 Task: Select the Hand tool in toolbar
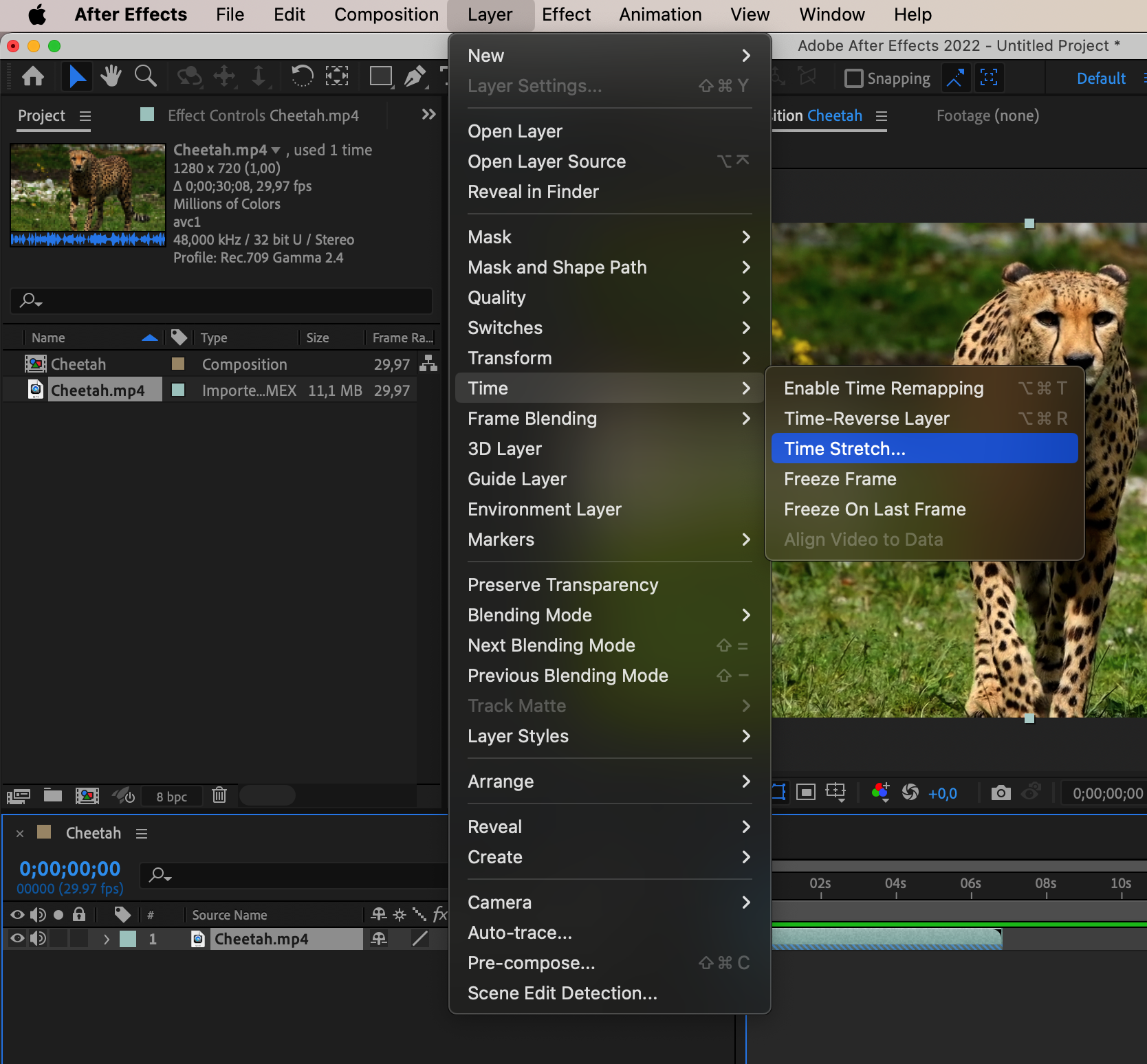click(110, 76)
